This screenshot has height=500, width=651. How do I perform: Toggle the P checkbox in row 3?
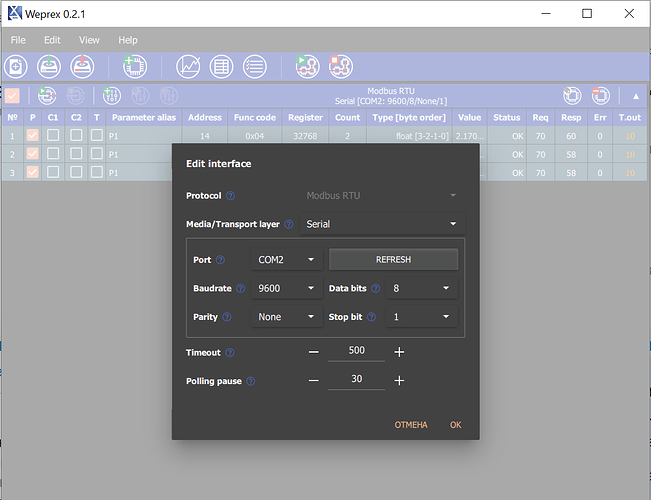32,172
